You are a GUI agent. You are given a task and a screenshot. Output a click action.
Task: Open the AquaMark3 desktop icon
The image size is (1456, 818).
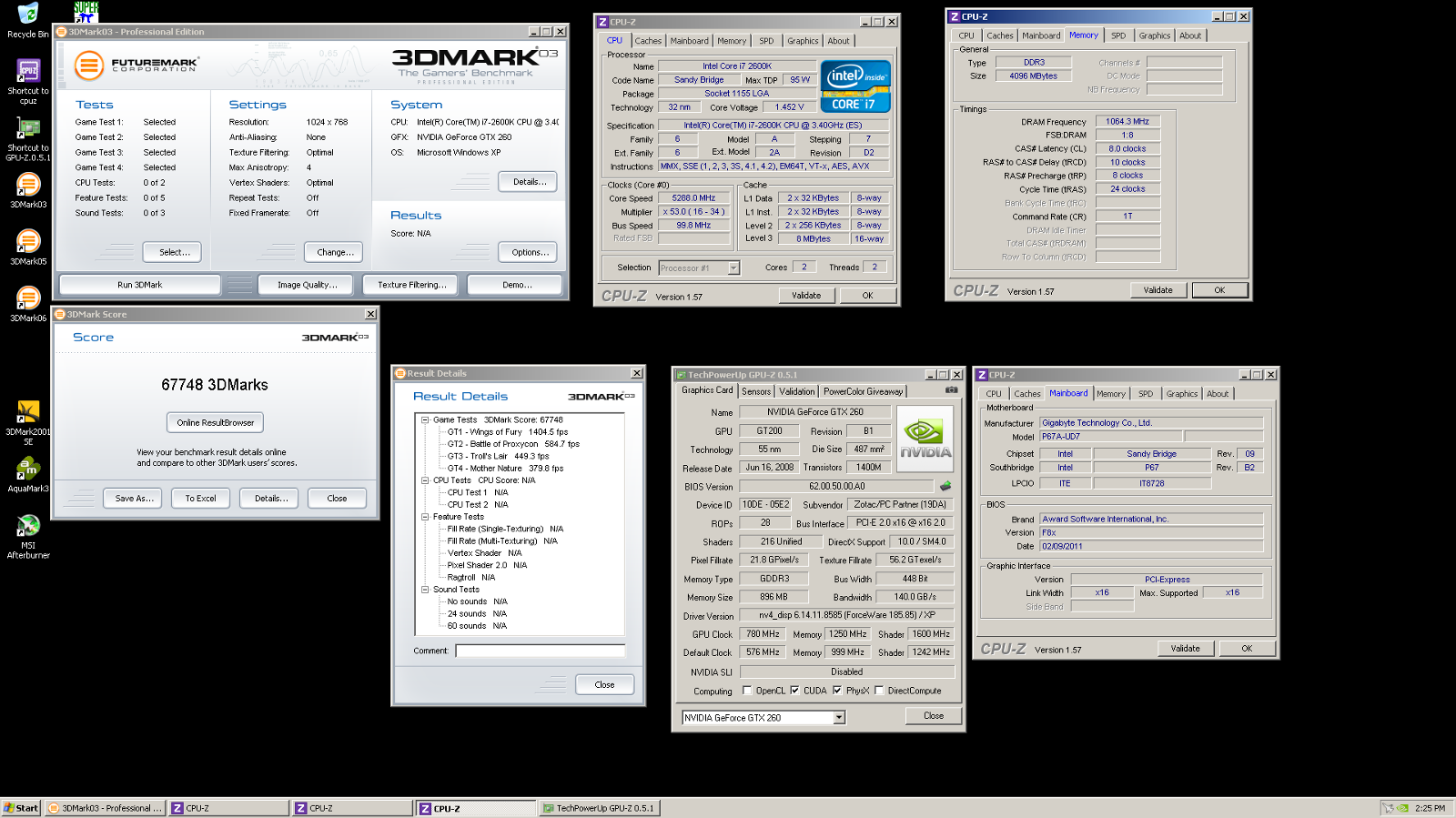[x=28, y=469]
